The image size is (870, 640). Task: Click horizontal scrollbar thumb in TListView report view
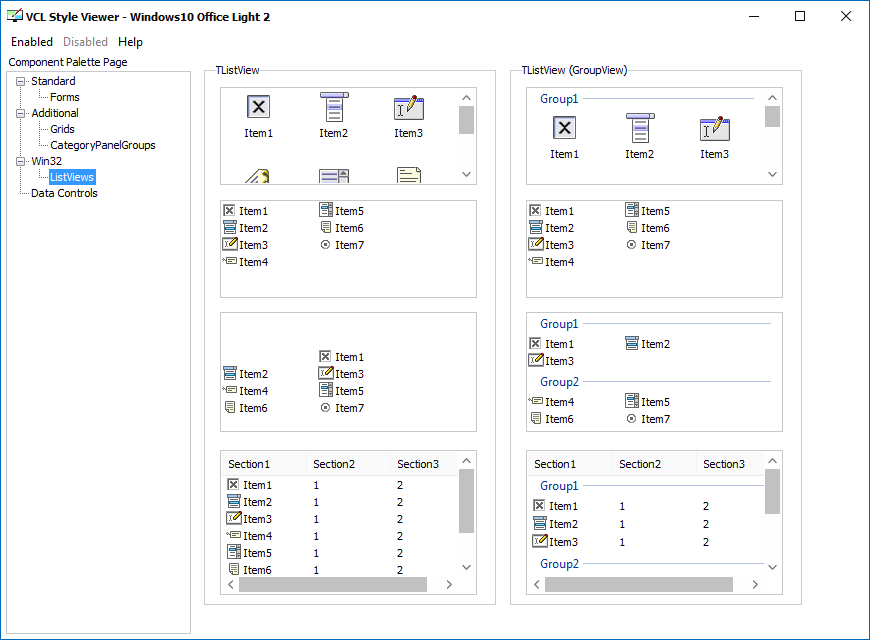pyautogui.click(x=333, y=584)
